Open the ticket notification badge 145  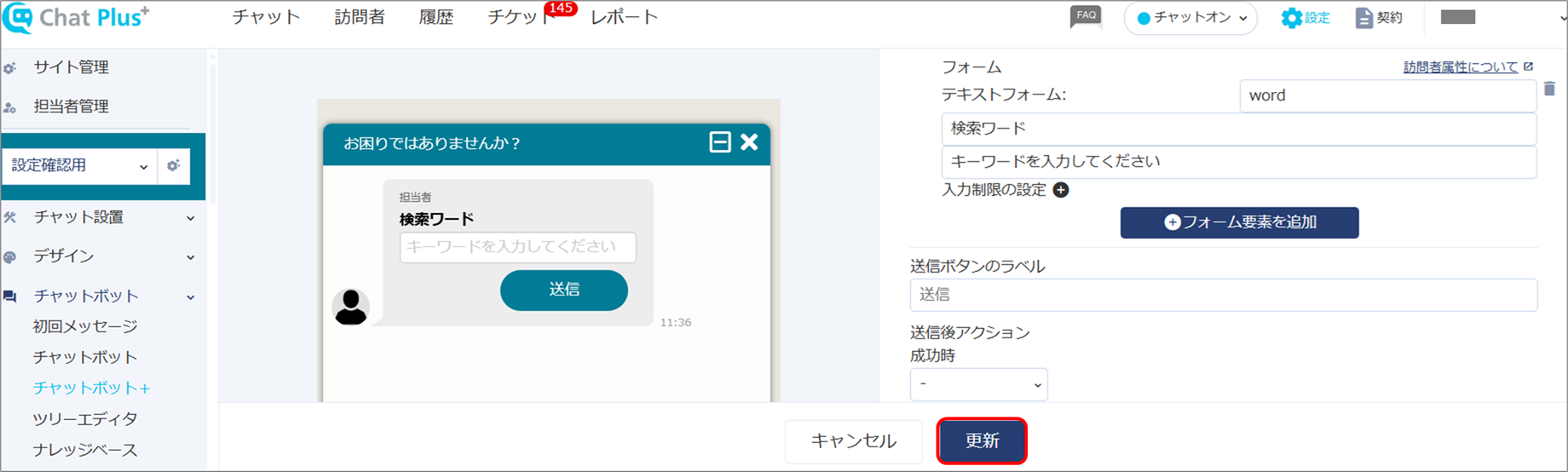click(x=561, y=9)
